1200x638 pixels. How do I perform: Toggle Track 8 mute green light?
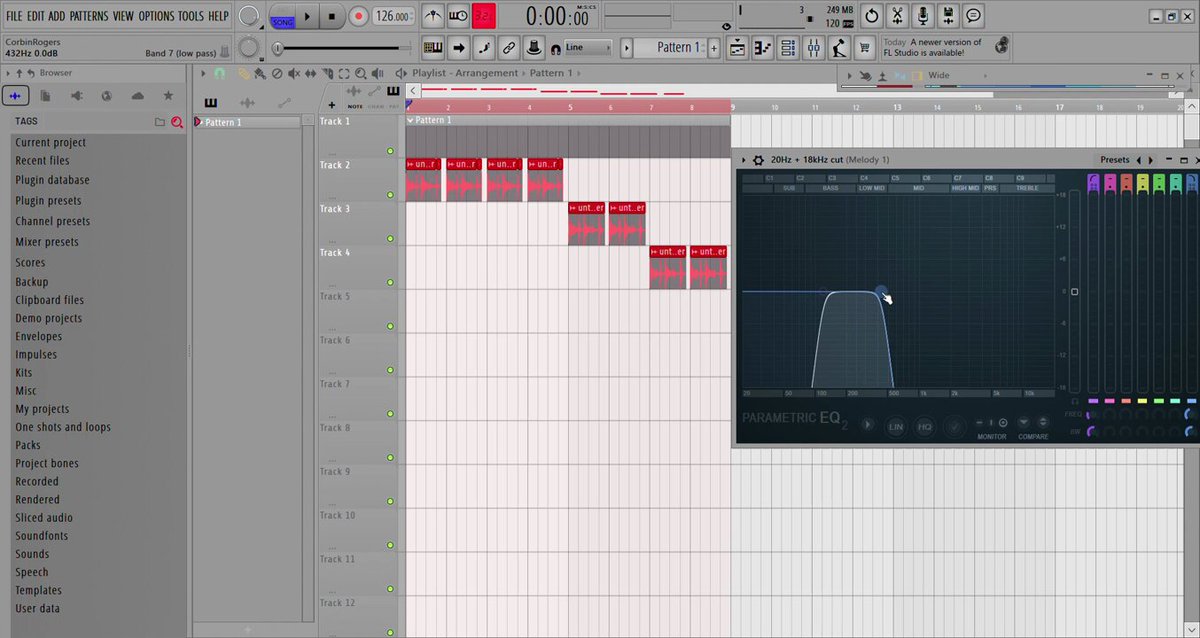390,457
